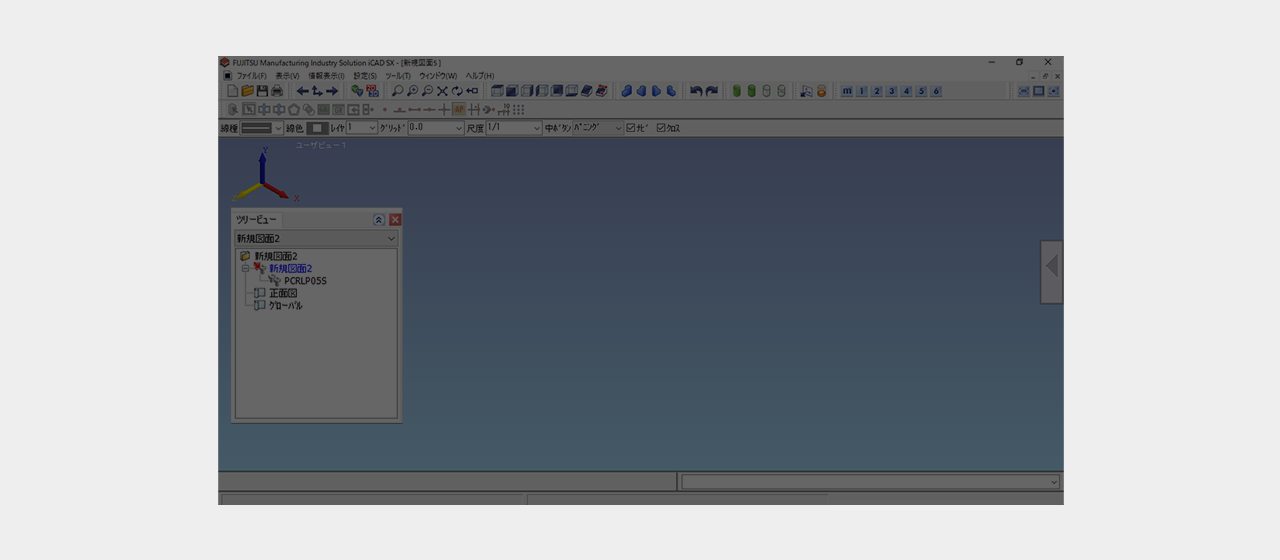Collapse the blue 新規図面2 tree node
1280x560 pixels.
coord(245,269)
